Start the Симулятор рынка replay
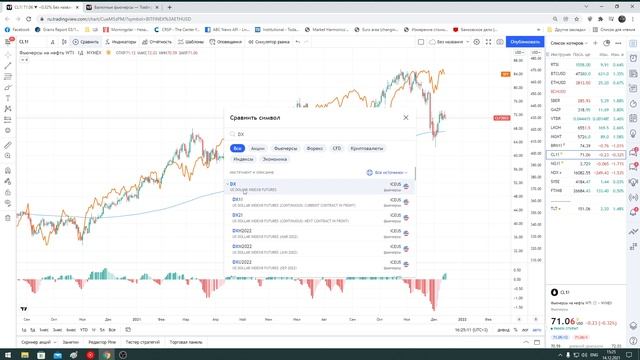The image size is (640, 360). 269,42
